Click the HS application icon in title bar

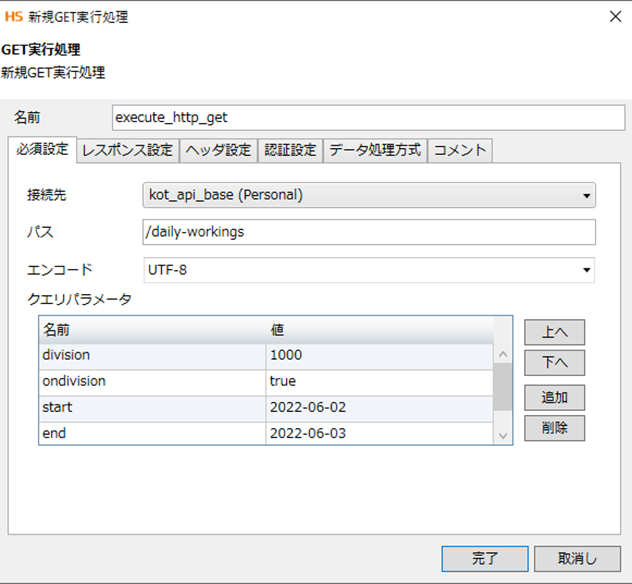coord(15,17)
